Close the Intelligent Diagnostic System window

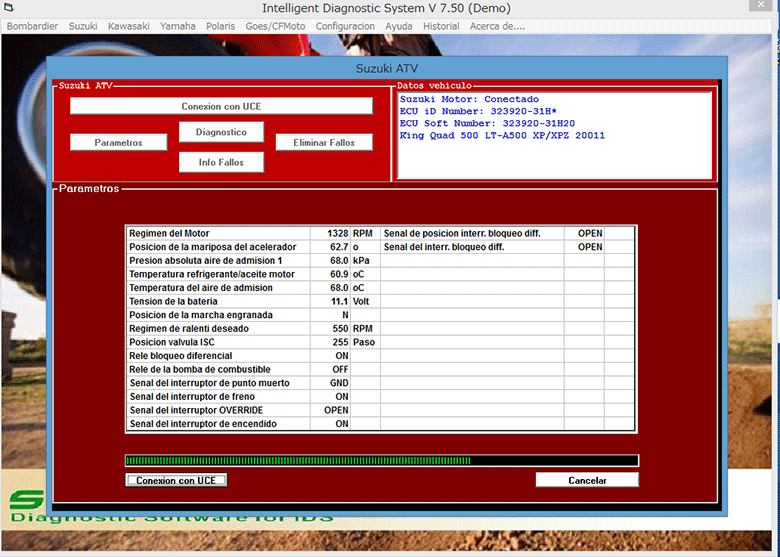coord(761,5)
